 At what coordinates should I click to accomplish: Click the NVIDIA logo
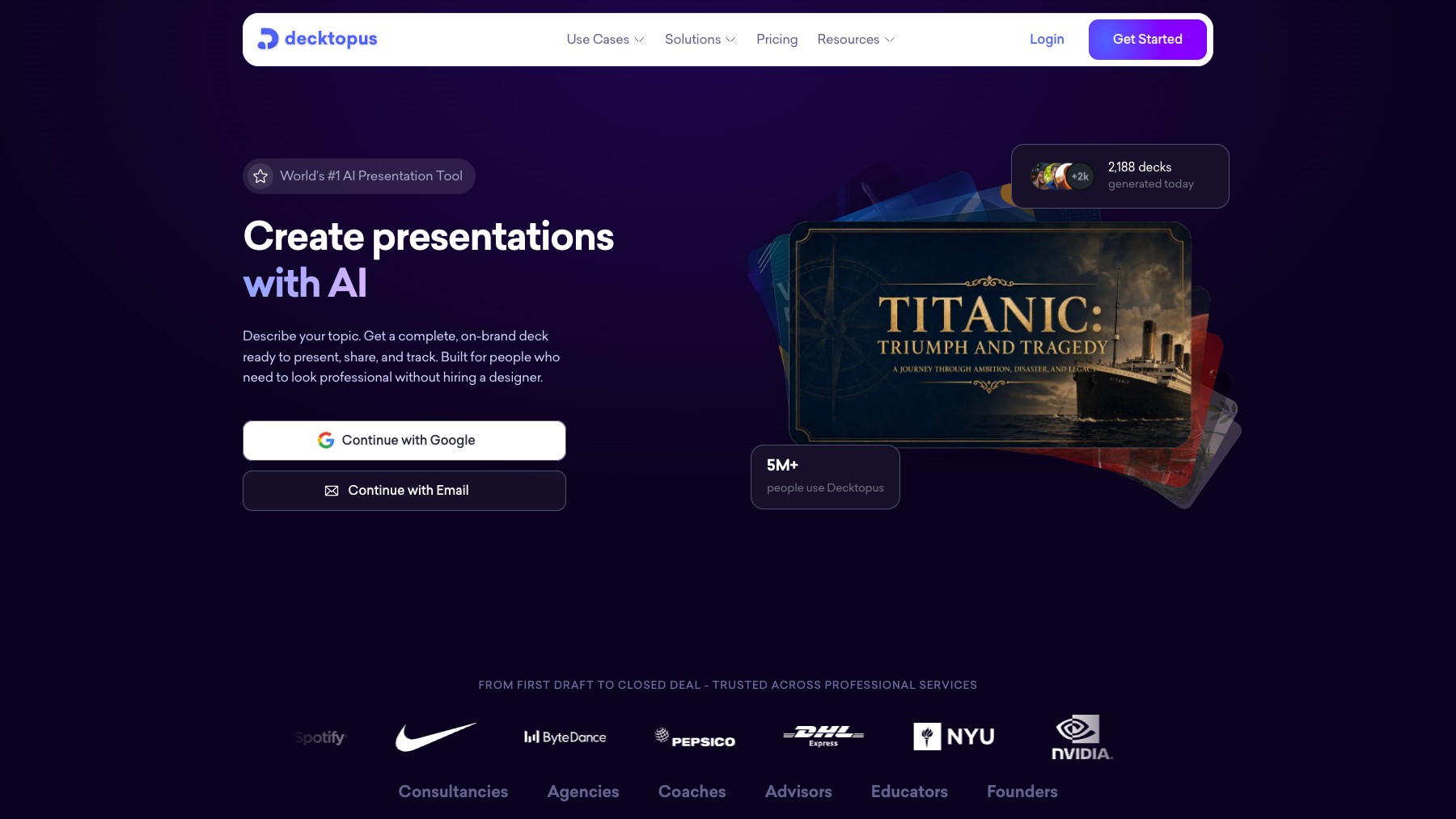click(x=1082, y=737)
